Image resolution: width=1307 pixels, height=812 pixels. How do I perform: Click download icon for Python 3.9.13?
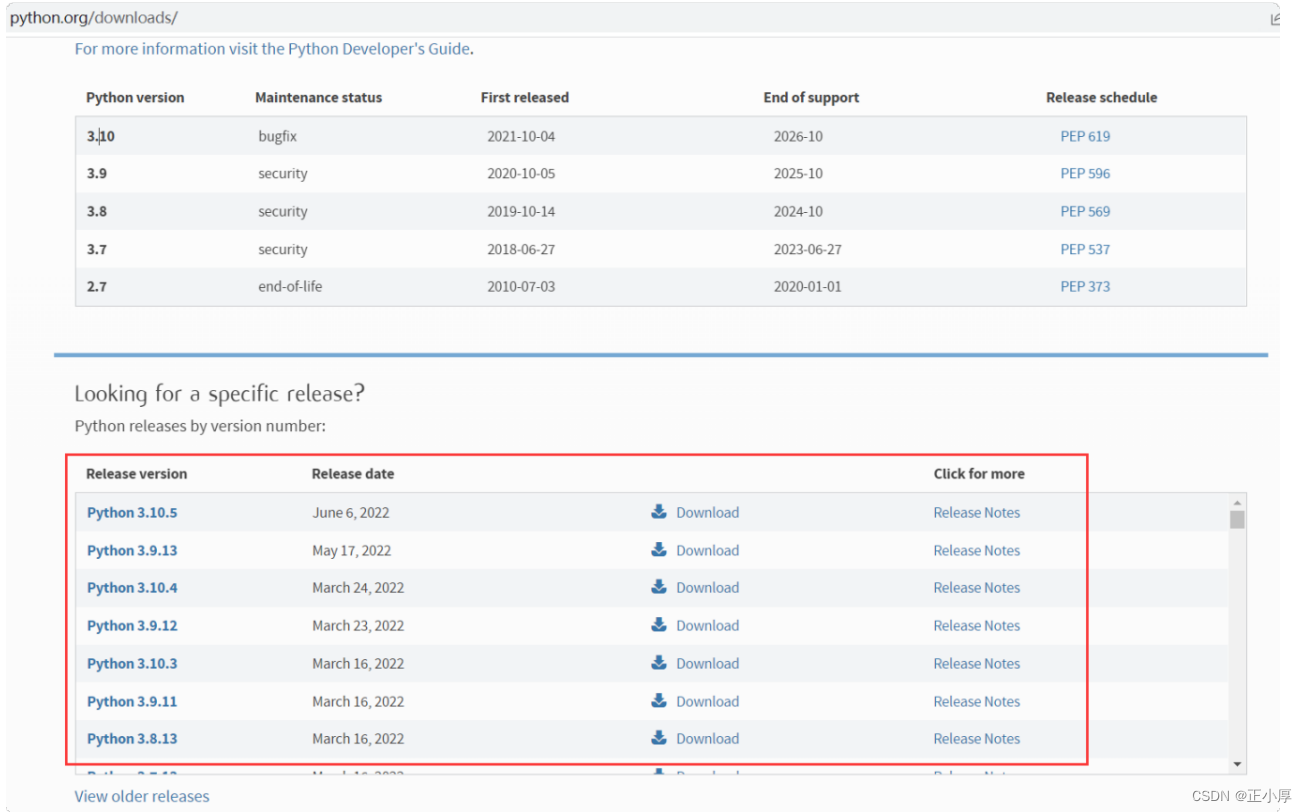click(659, 550)
